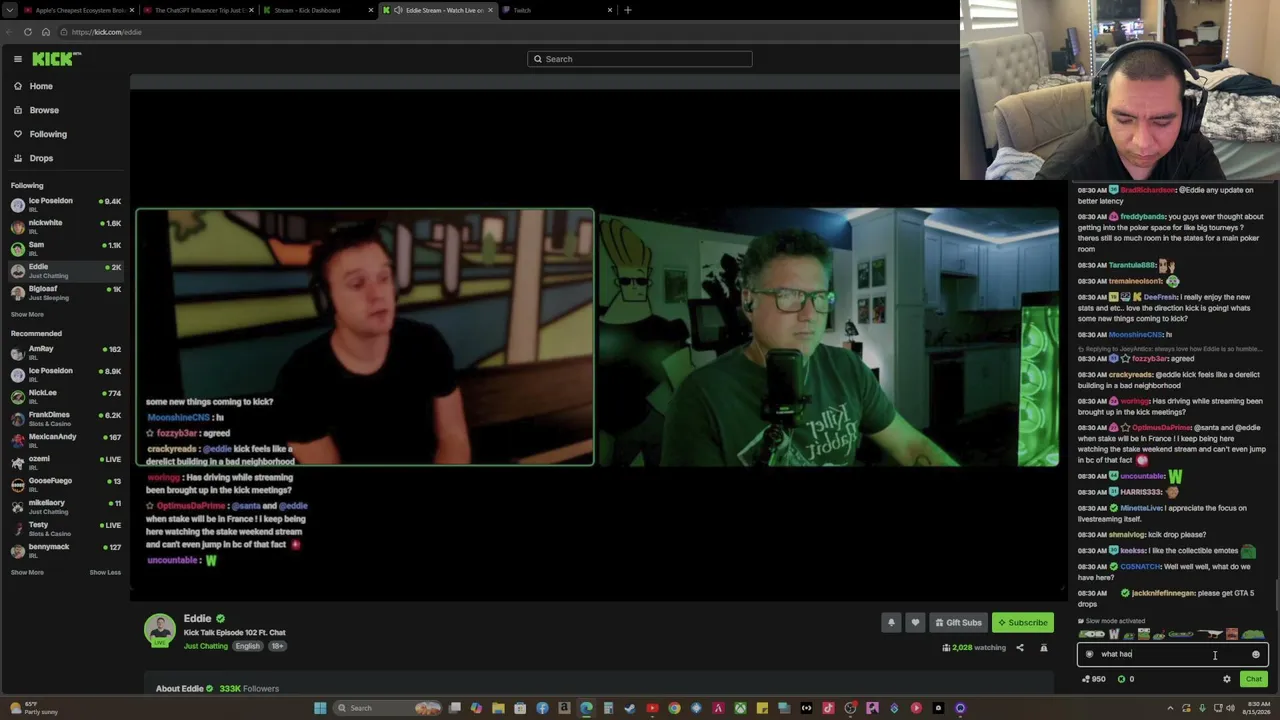Viewport: 1280px width, 720px height.
Task: Open chat settings gear icon
Action: tap(1227, 679)
